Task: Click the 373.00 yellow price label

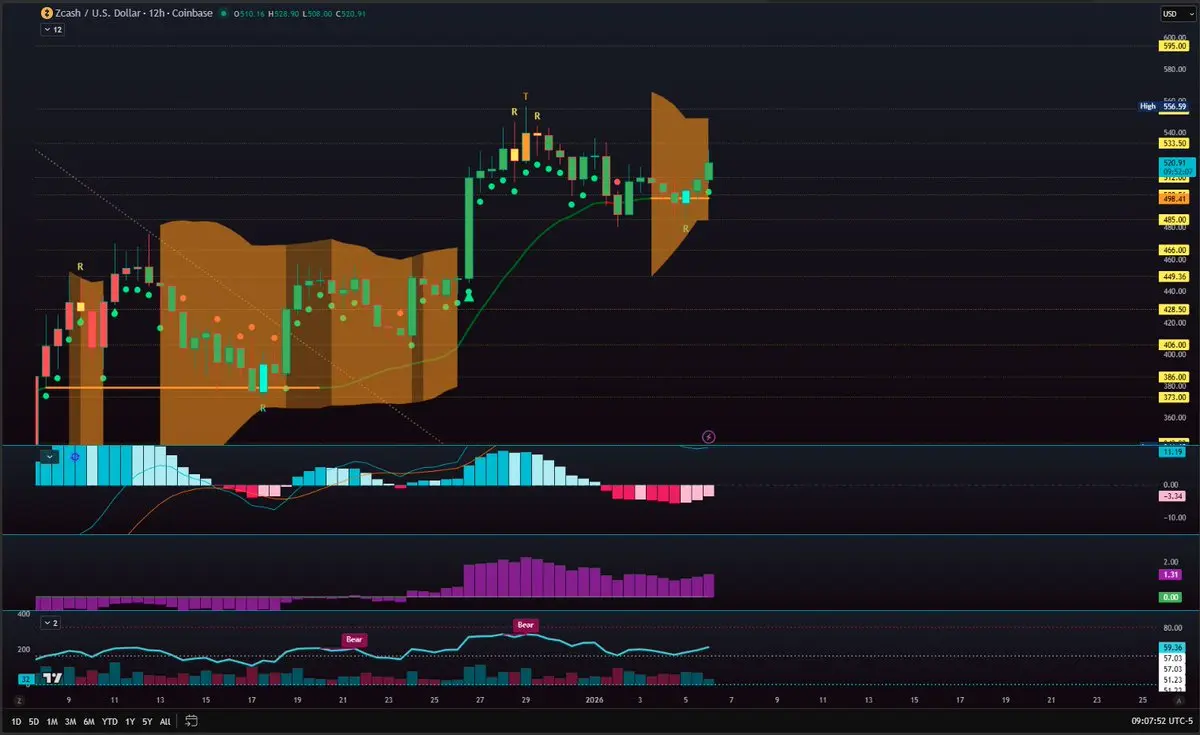Action: tap(1173, 396)
